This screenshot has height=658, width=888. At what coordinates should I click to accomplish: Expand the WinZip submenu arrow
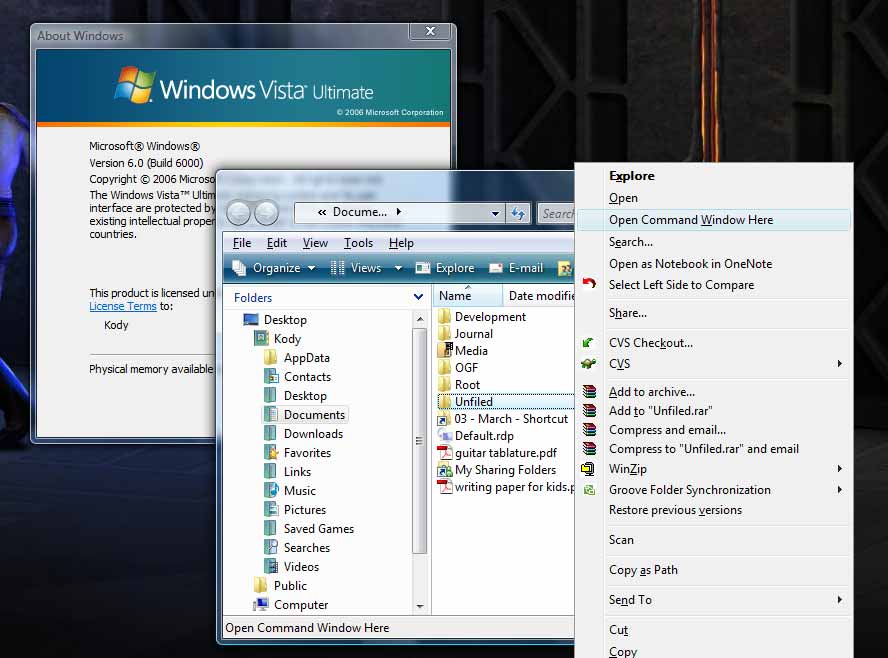(x=840, y=469)
